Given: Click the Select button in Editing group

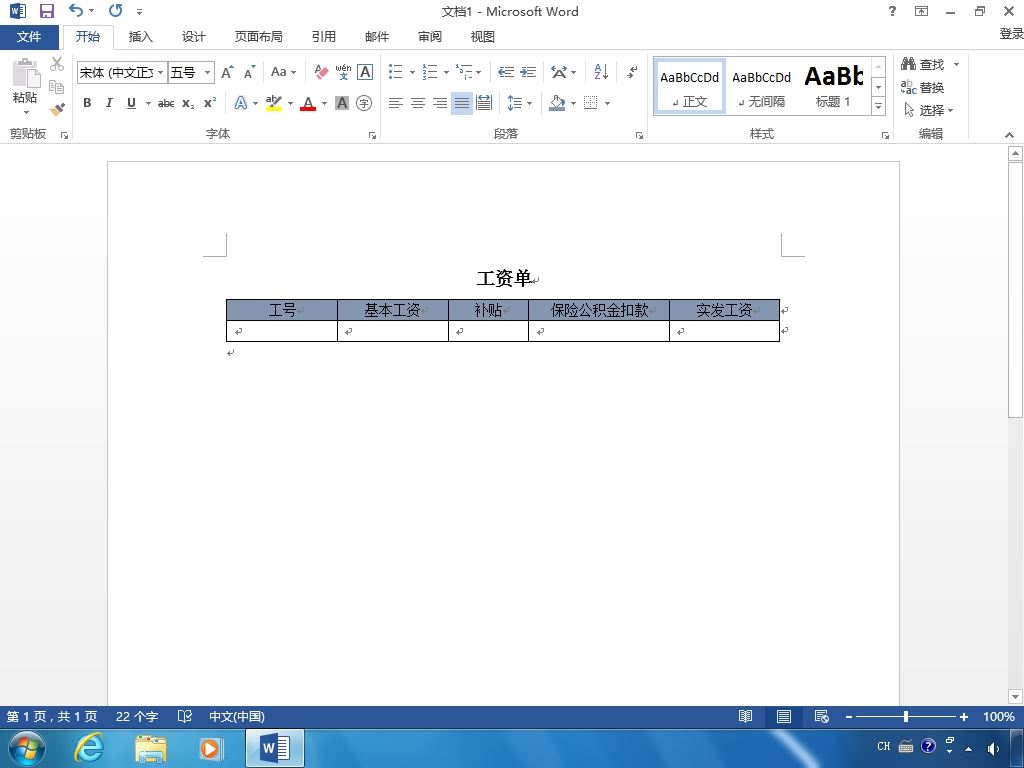Looking at the screenshot, I should [929, 110].
